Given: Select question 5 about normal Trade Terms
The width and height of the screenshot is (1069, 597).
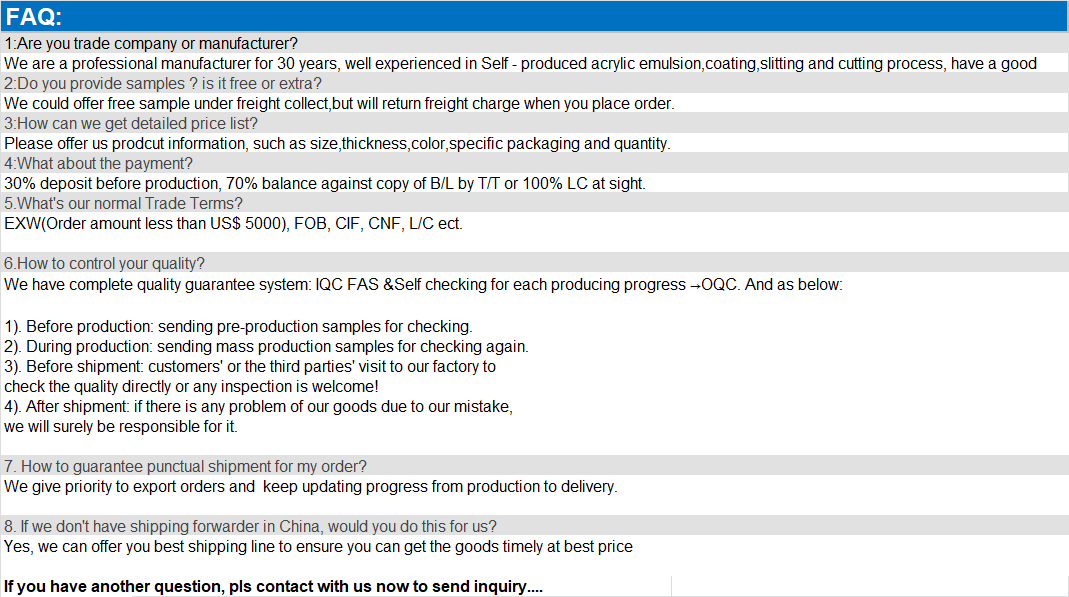Looking at the screenshot, I should click(123, 204).
